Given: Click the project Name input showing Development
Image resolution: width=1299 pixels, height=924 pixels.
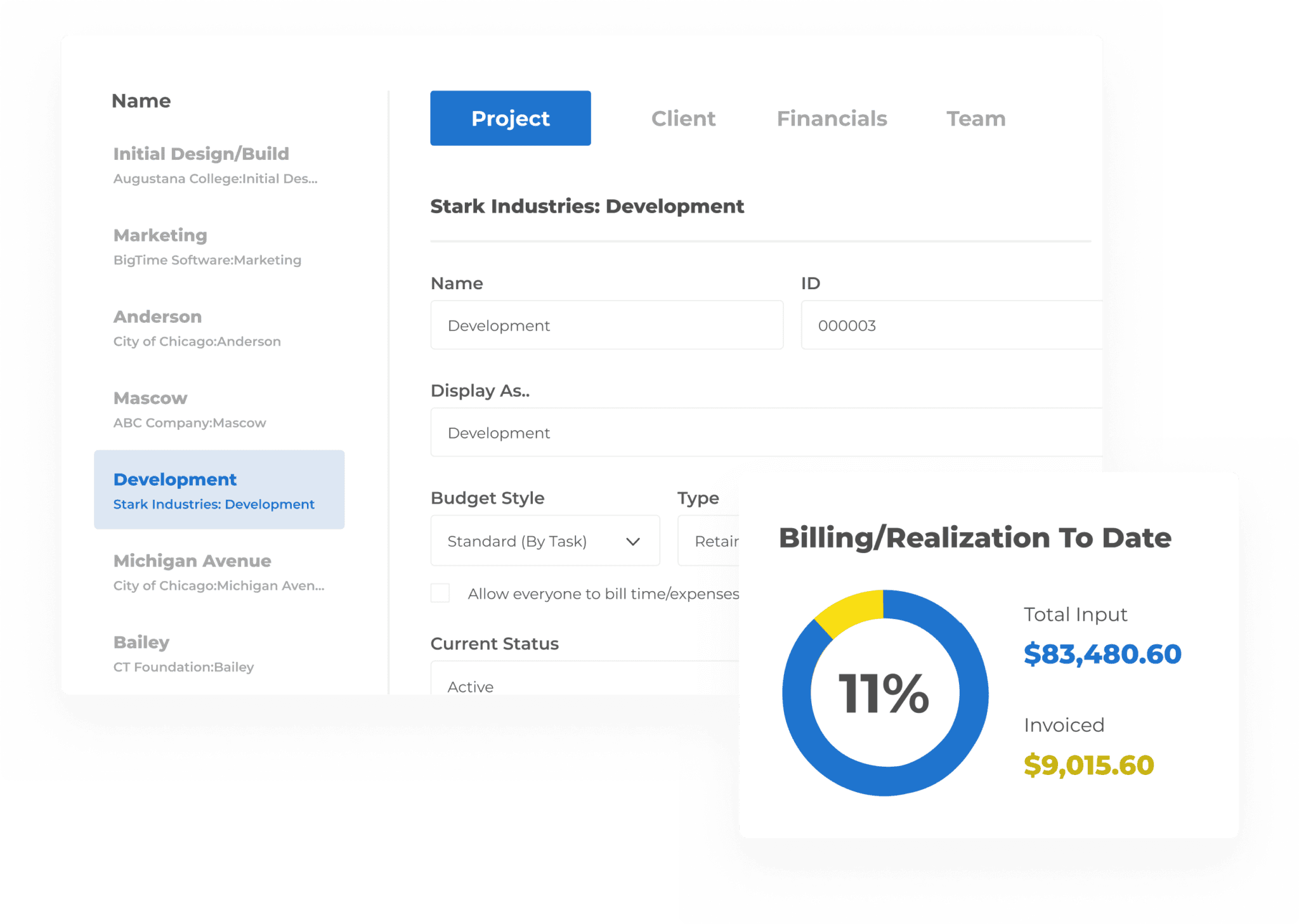Looking at the screenshot, I should click(x=606, y=325).
